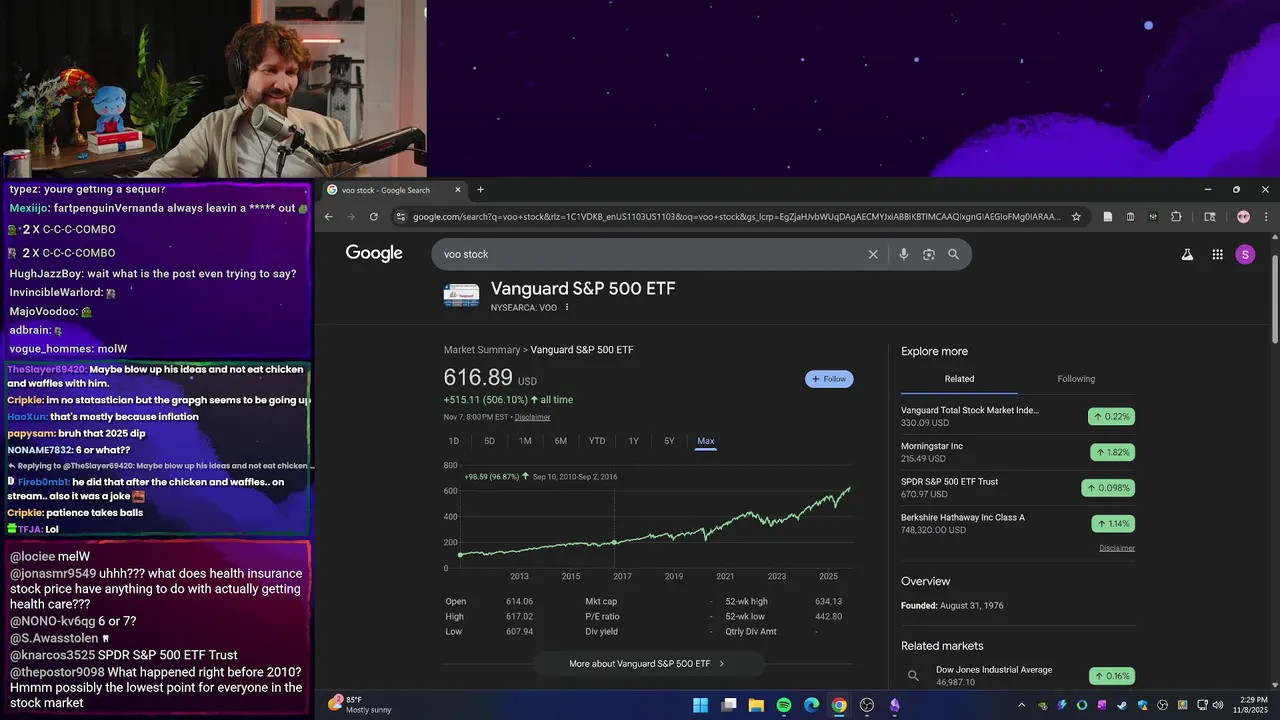Click the Market Summary breadcrumb

482,350
